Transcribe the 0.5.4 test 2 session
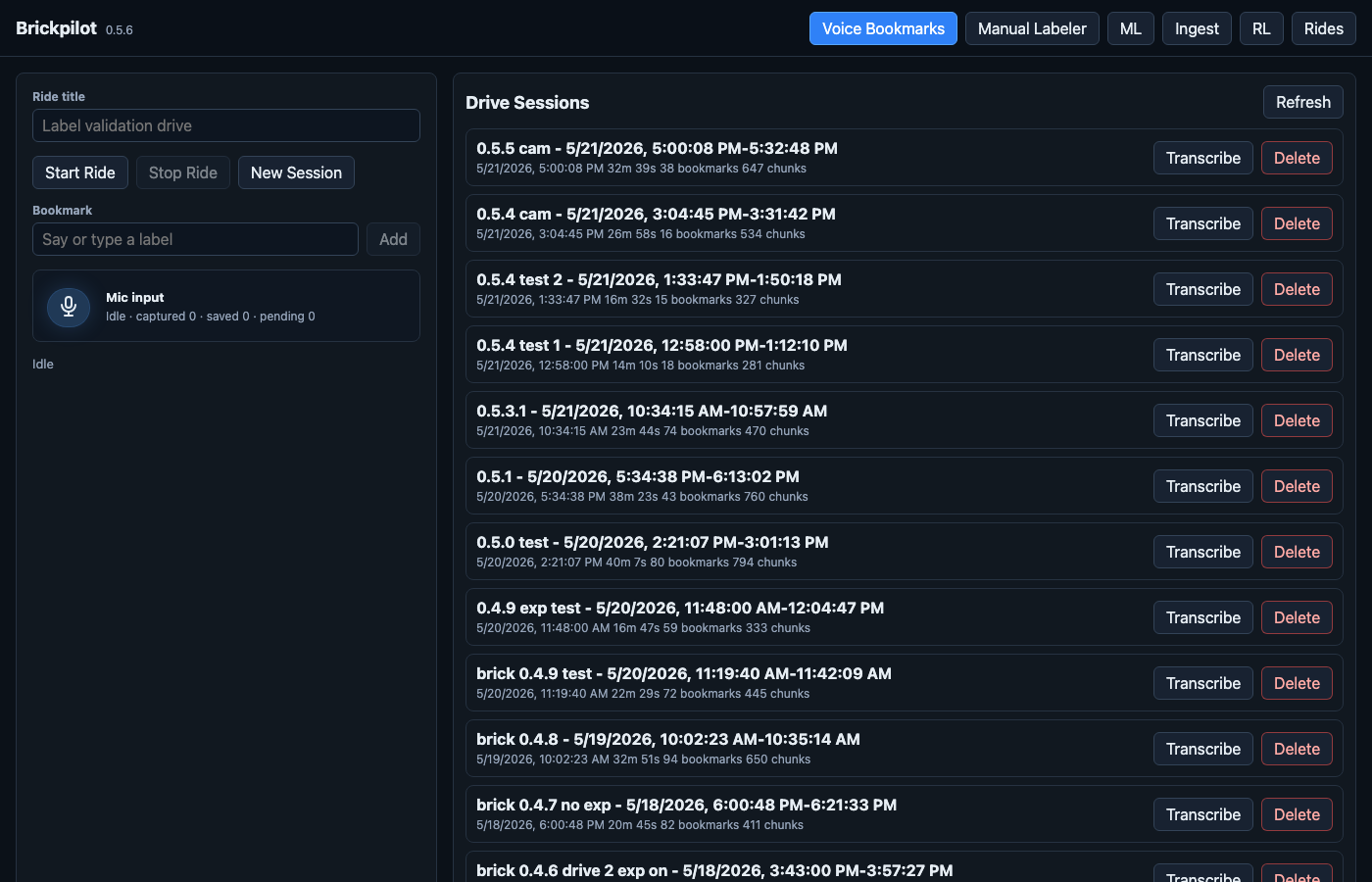This screenshot has width=1372, height=882. [x=1203, y=289]
